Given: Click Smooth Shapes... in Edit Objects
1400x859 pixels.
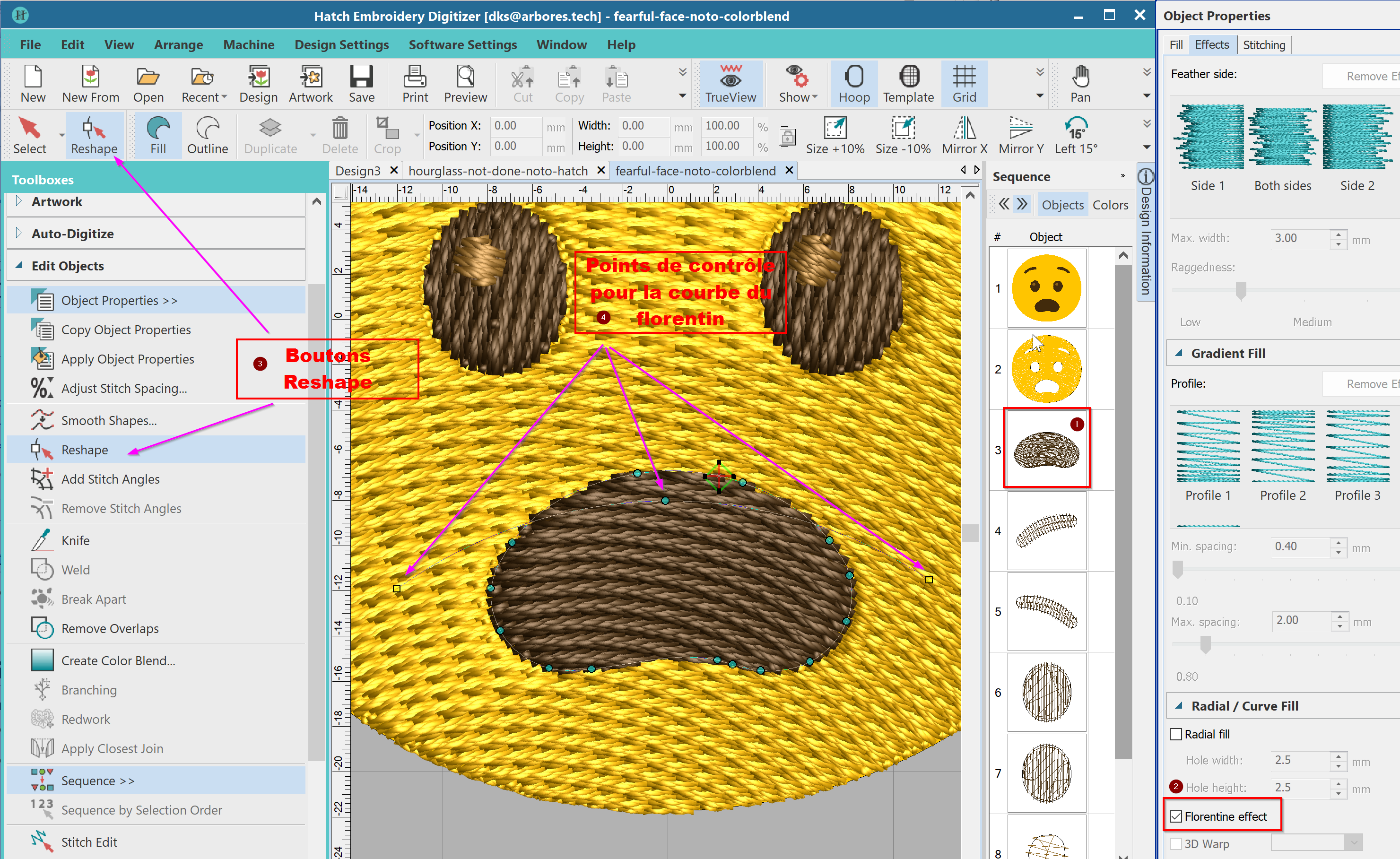Looking at the screenshot, I should [x=109, y=420].
